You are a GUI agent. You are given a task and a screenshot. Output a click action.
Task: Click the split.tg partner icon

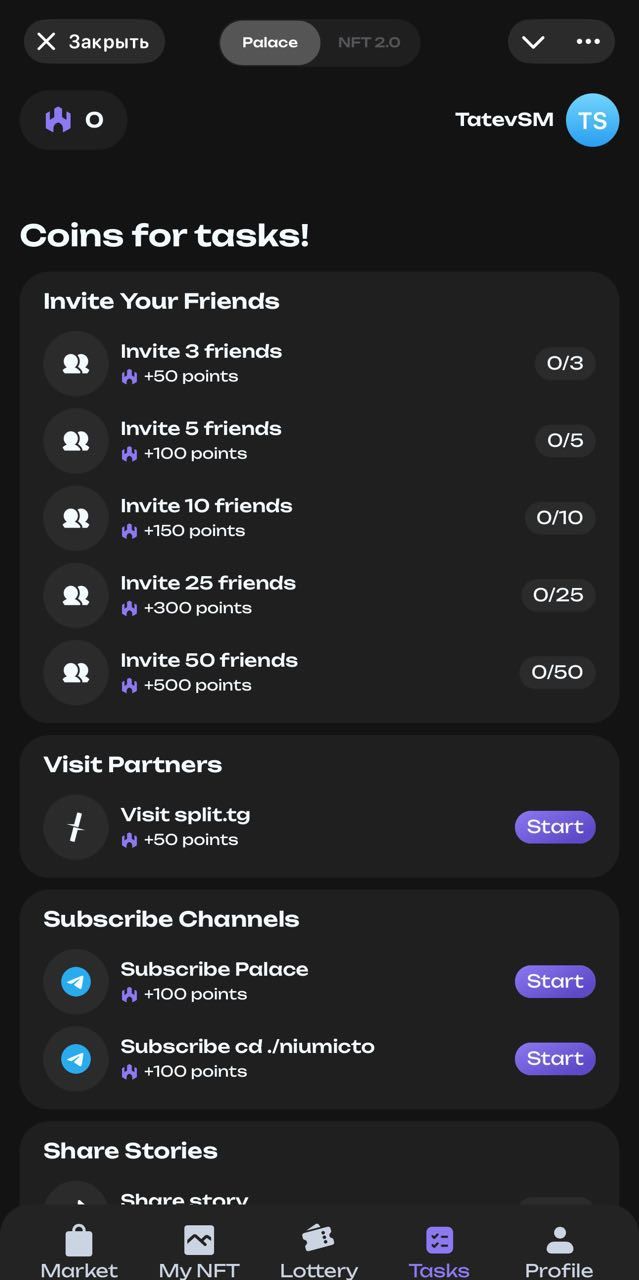point(75,827)
